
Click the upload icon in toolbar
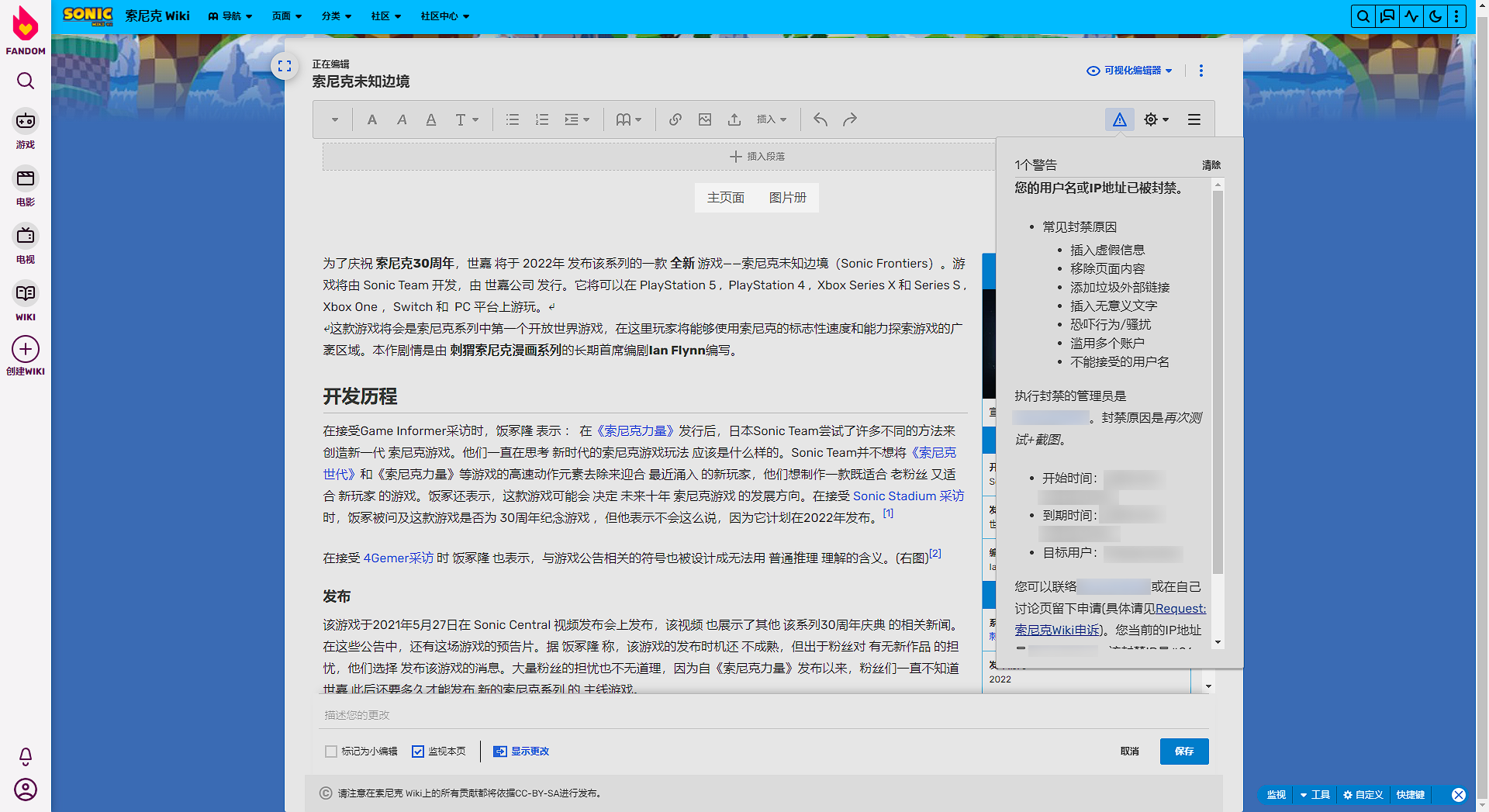734,119
